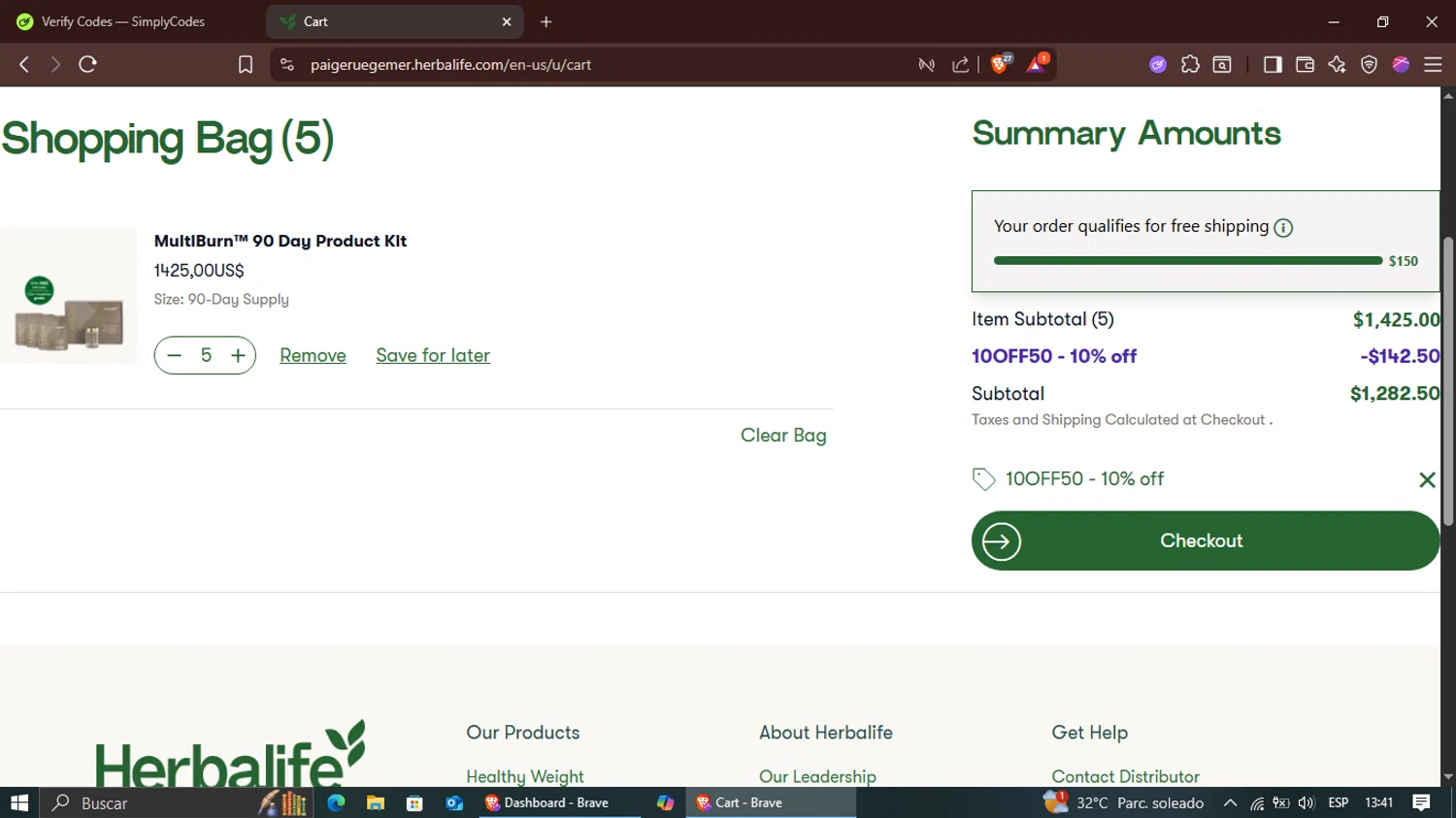Bookmark this page icon

click(x=246, y=64)
